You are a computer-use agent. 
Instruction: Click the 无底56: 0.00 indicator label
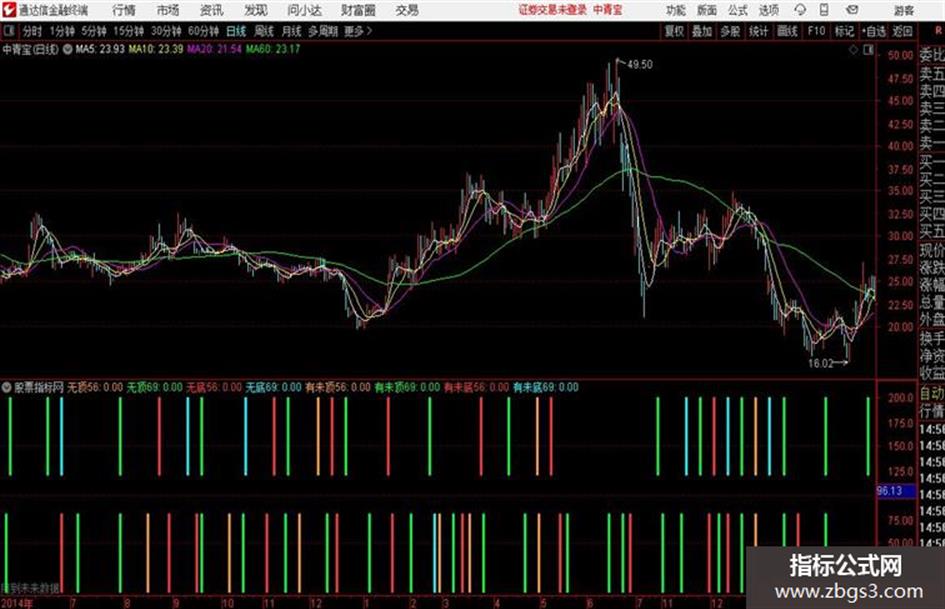[x=214, y=387]
